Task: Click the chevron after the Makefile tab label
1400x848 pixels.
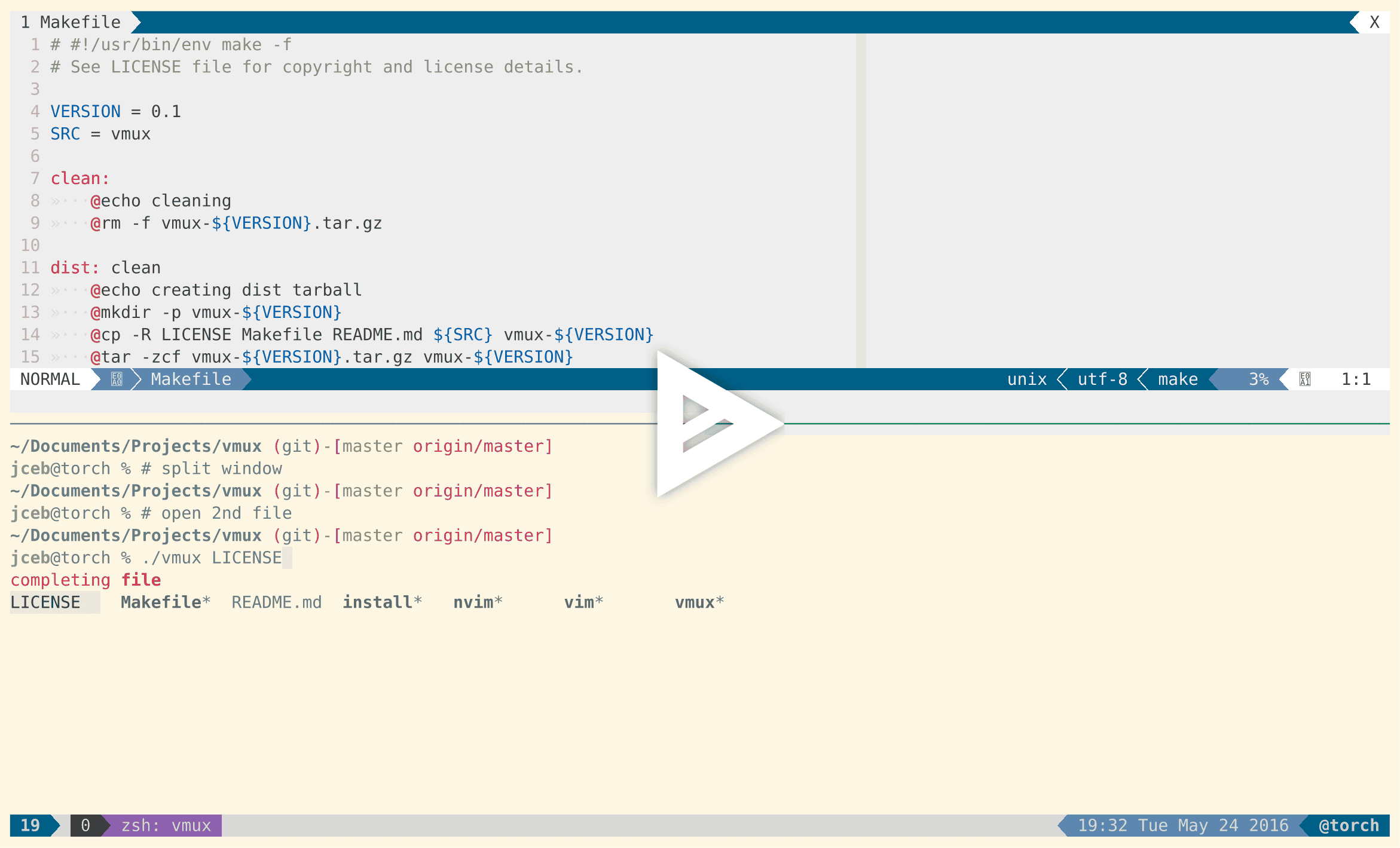Action: [136, 22]
